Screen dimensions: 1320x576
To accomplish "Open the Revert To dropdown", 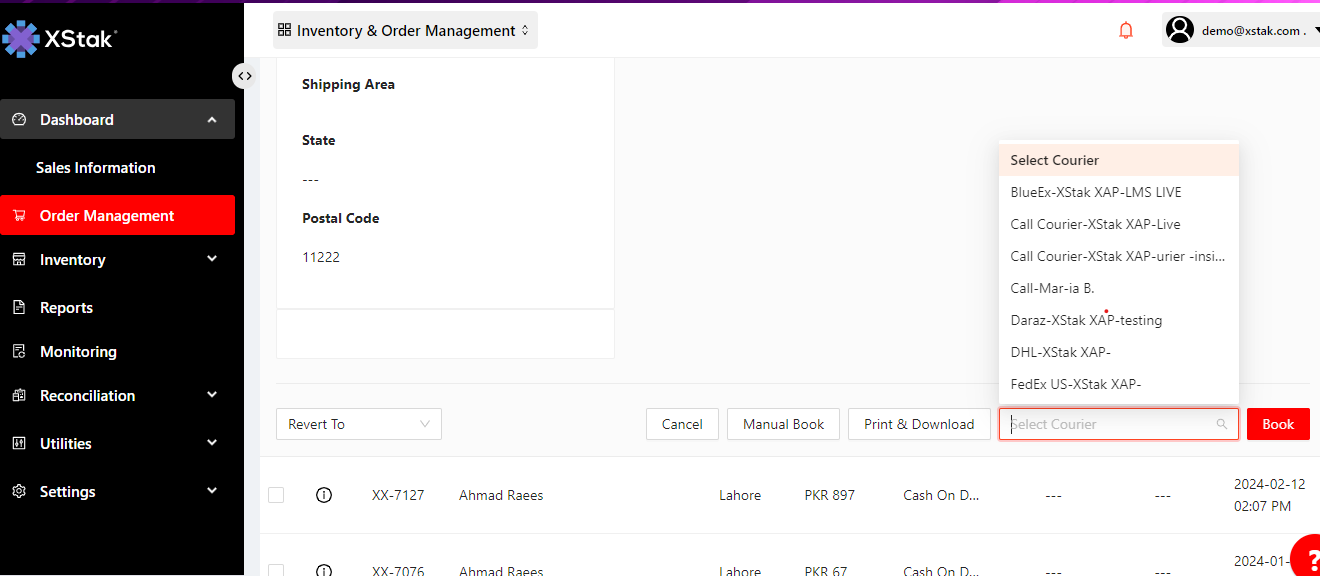I will 358,424.
